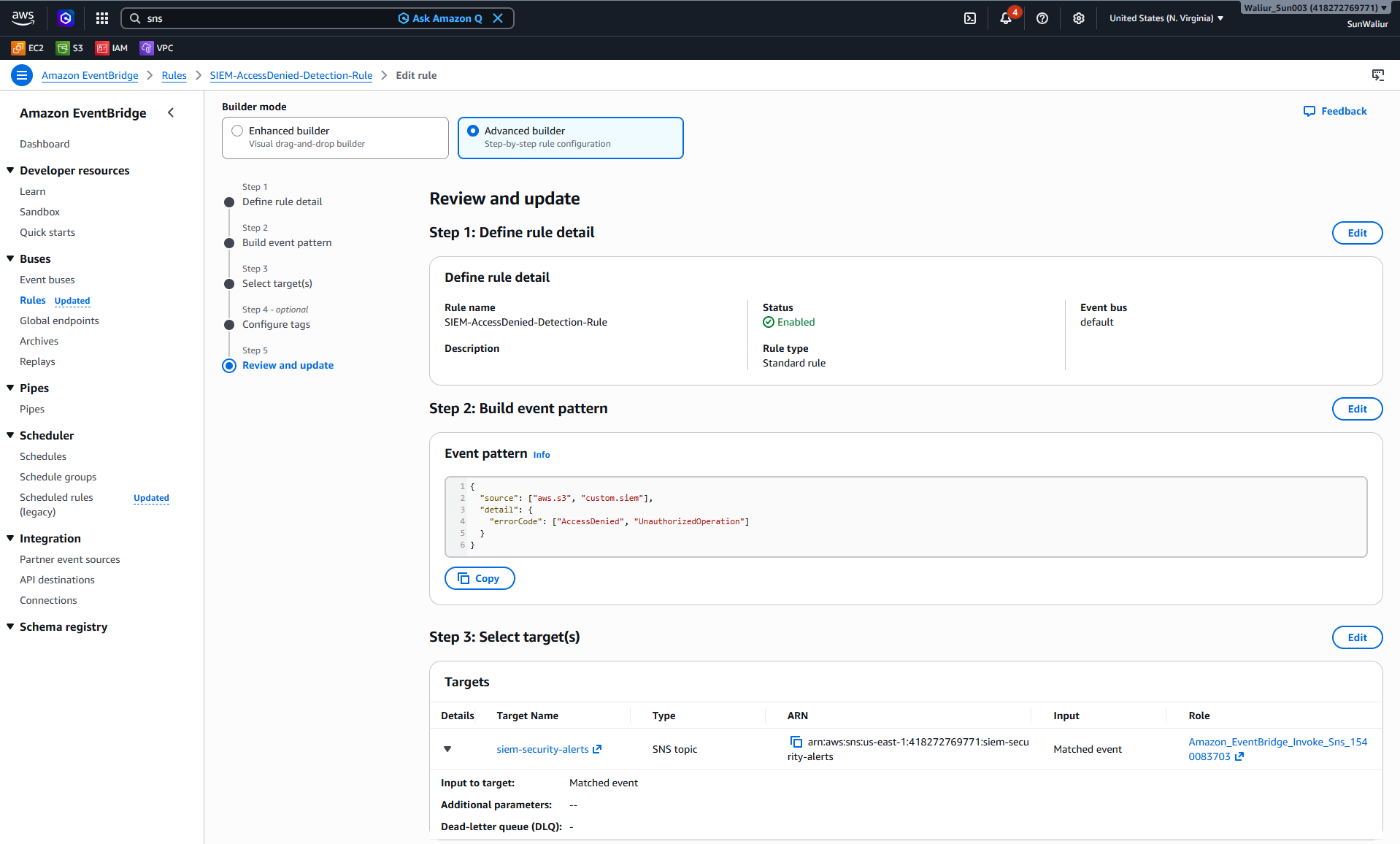Open Learn in the sidebar
The image size is (1400, 844).
pyautogui.click(x=32, y=191)
